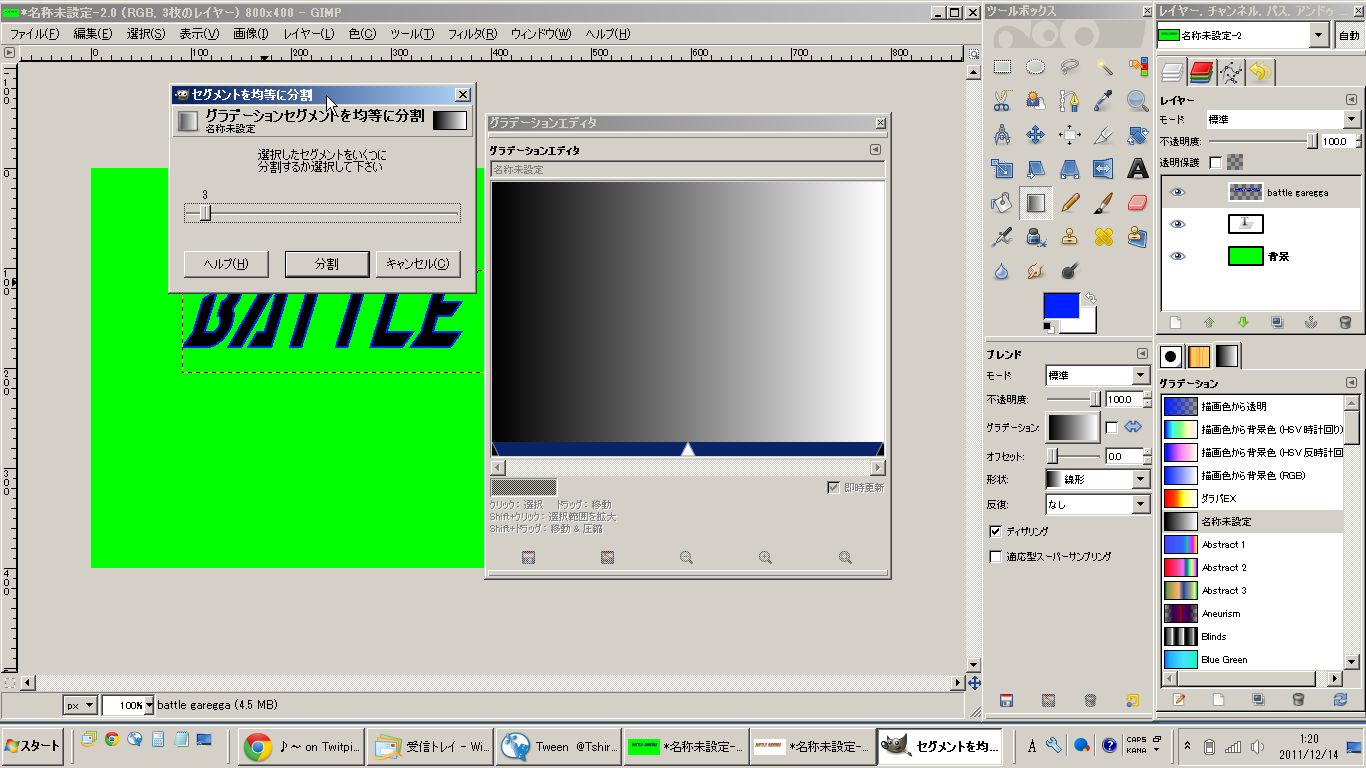Click the 分割 split button
Image resolution: width=1366 pixels, height=768 pixels.
[327, 264]
